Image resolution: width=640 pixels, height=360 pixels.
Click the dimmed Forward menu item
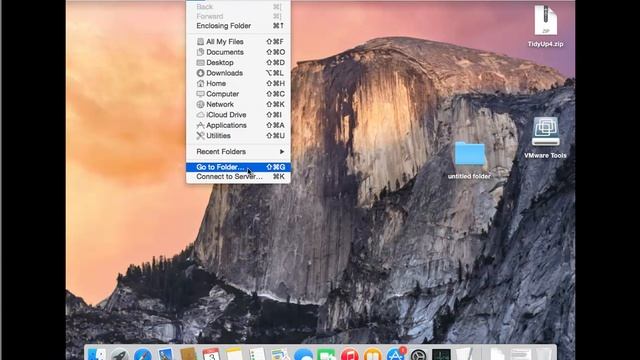pyautogui.click(x=238, y=16)
